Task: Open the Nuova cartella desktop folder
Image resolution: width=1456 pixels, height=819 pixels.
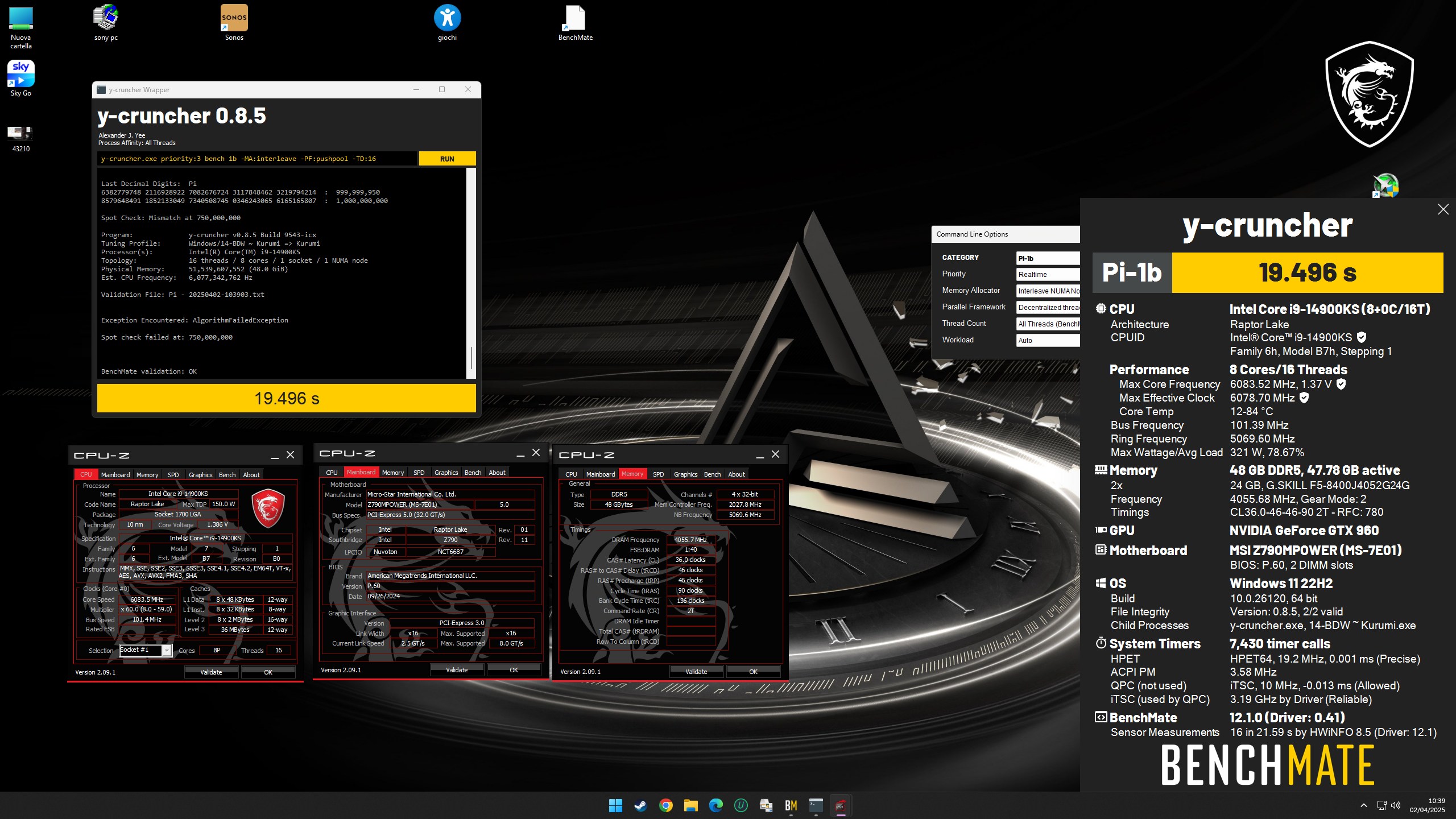Action: [x=21, y=27]
